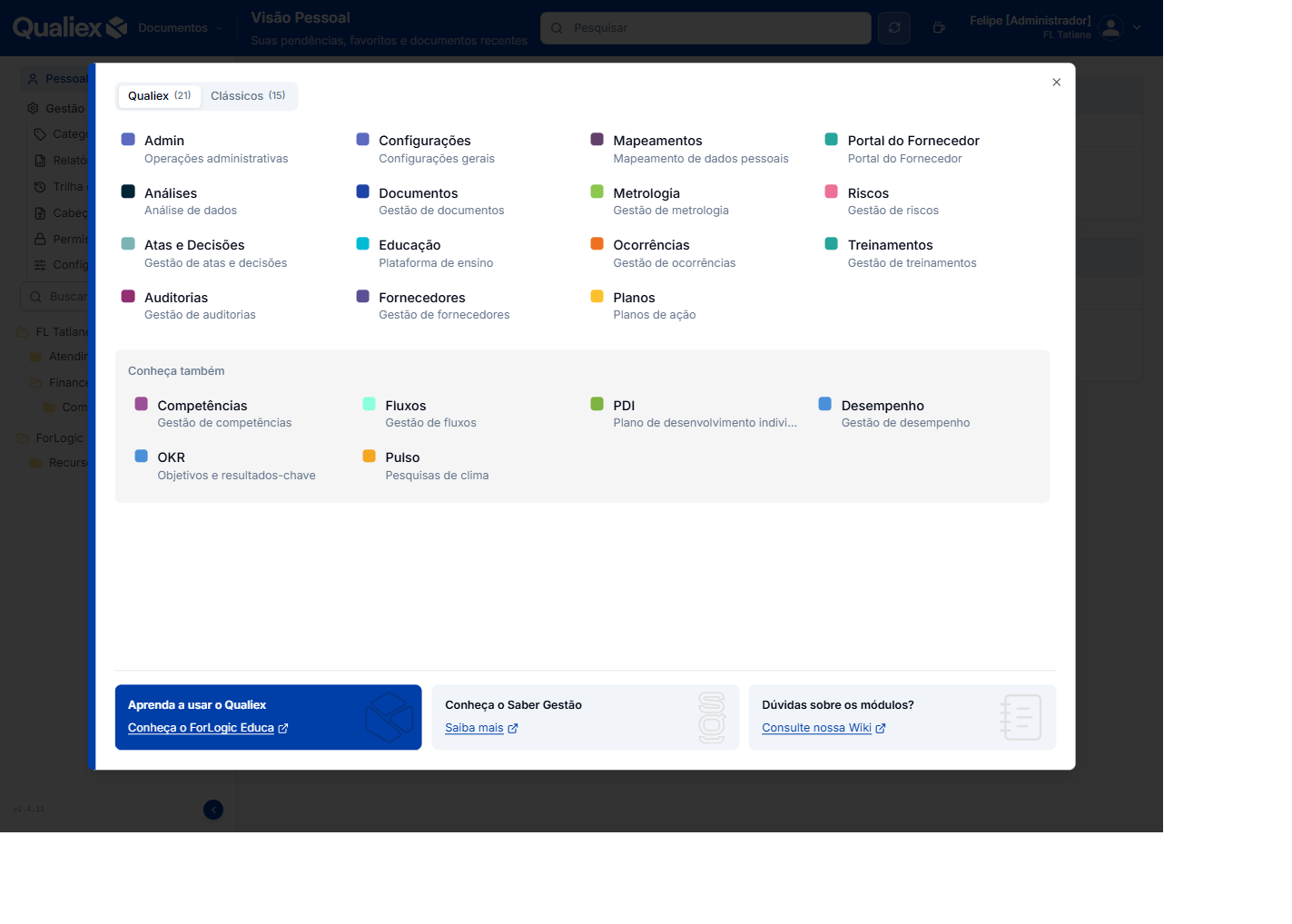Open the Metrologia module green icon
This screenshot has width=1292, height=924.
coord(597,192)
